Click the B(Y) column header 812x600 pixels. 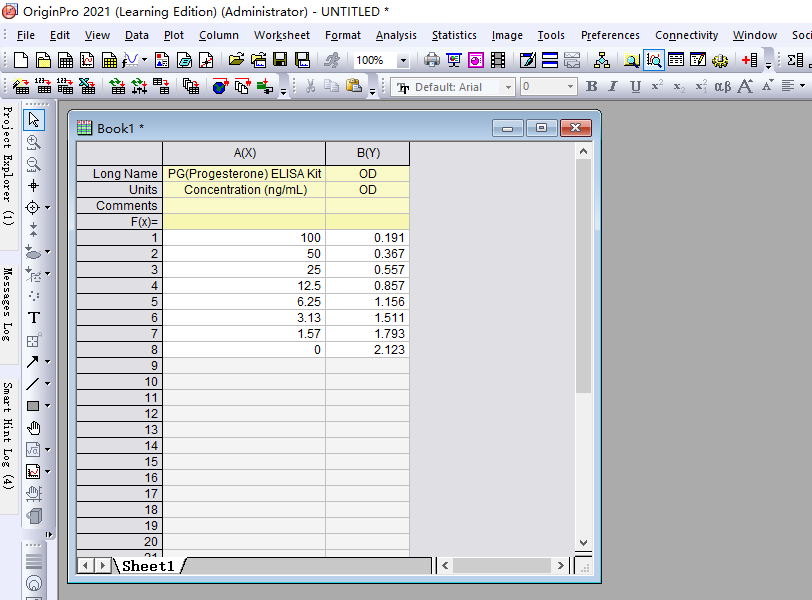(367, 153)
